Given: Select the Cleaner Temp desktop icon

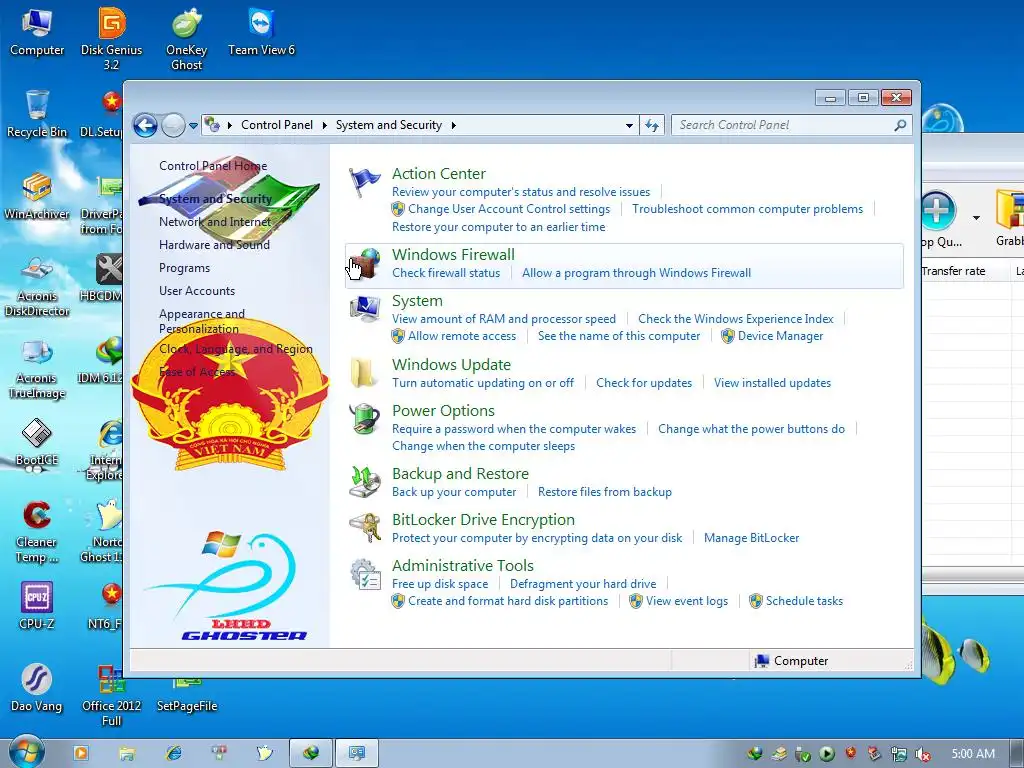Looking at the screenshot, I should coord(37,532).
